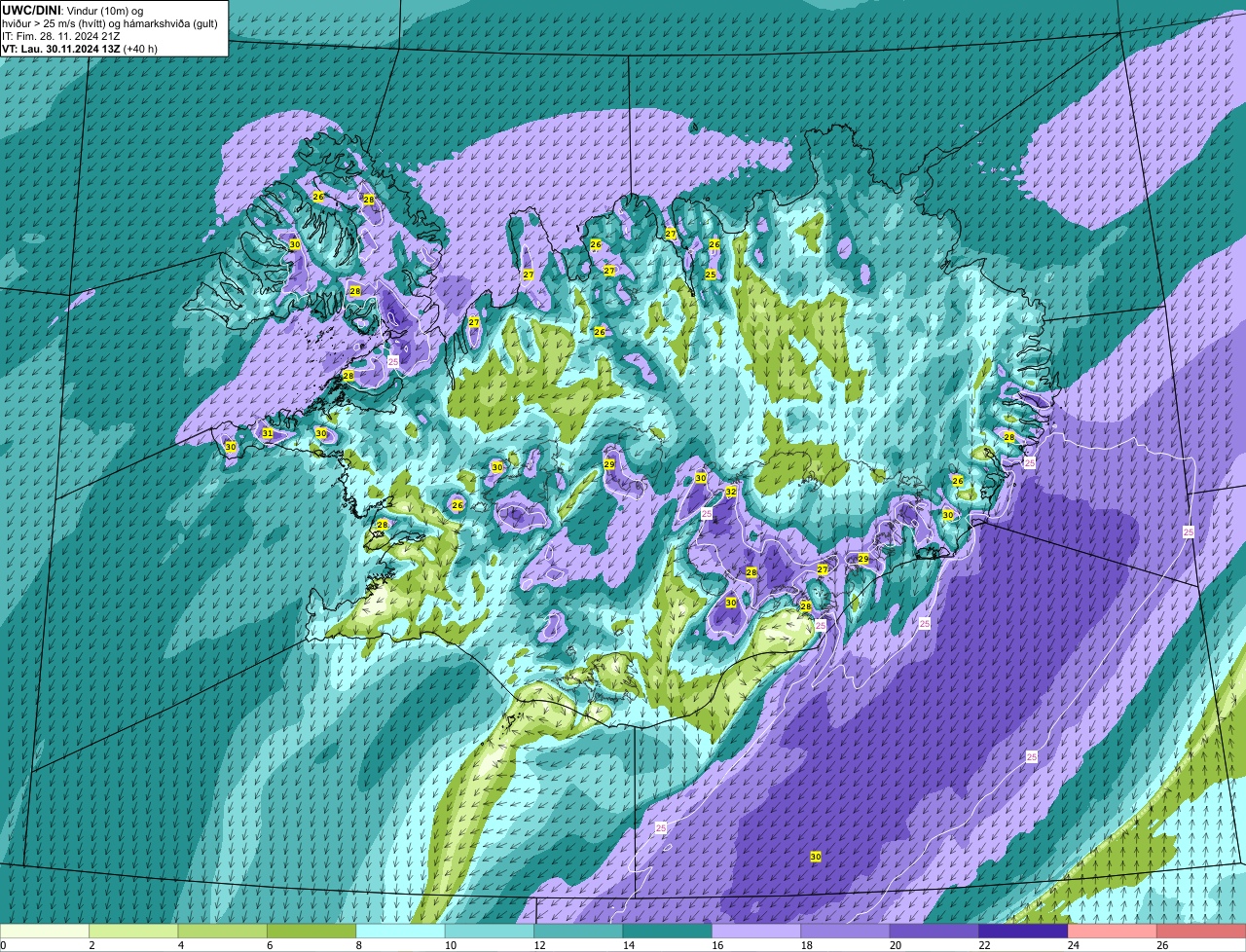Click the dark indigo 22–24 m/s legend swatch
The height and width of the screenshot is (952, 1246).
pyautogui.click(x=1024, y=932)
